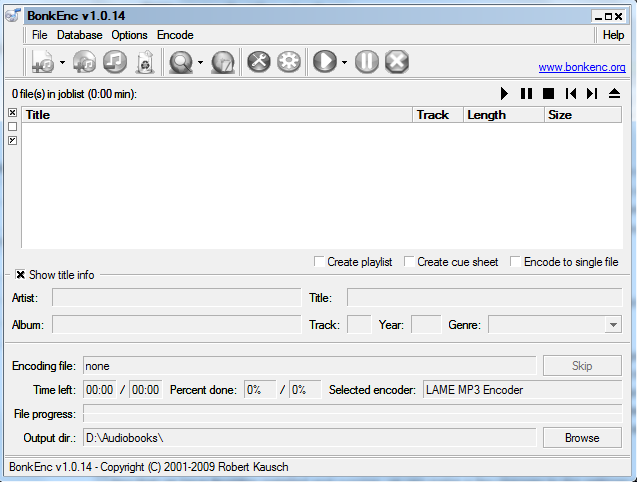This screenshot has height=482, width=637.
Task: Click the Track number input field
Action: click(359, 325)
